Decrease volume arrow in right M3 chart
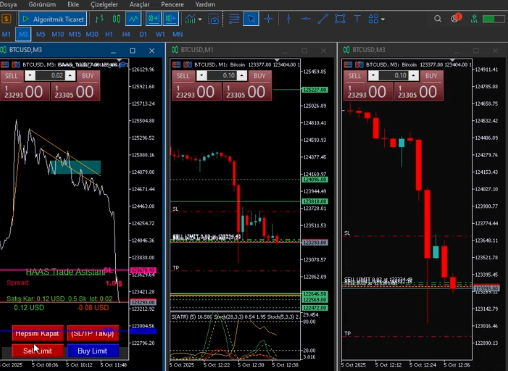The height and width of the screenshot is (371, 508). click(x=373, y=76)
